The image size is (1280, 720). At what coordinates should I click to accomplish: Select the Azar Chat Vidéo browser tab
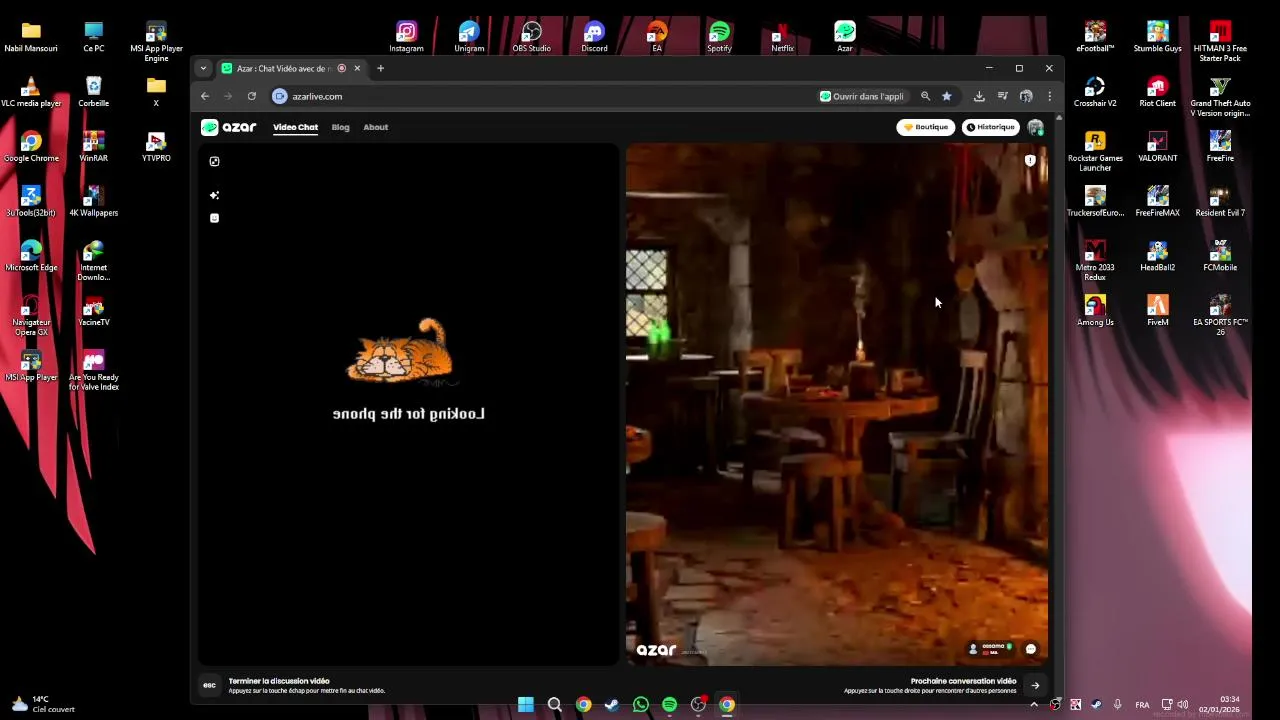point(292,68)
